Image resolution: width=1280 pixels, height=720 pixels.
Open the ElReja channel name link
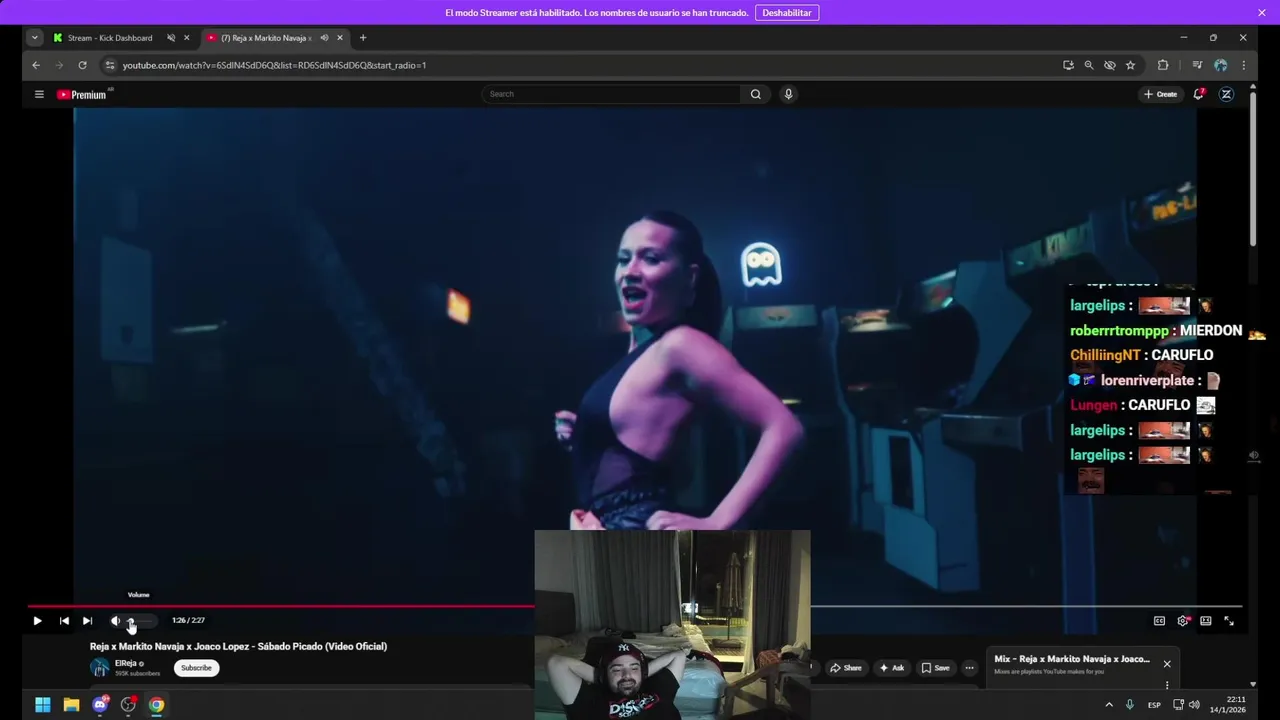pos(126,663)
